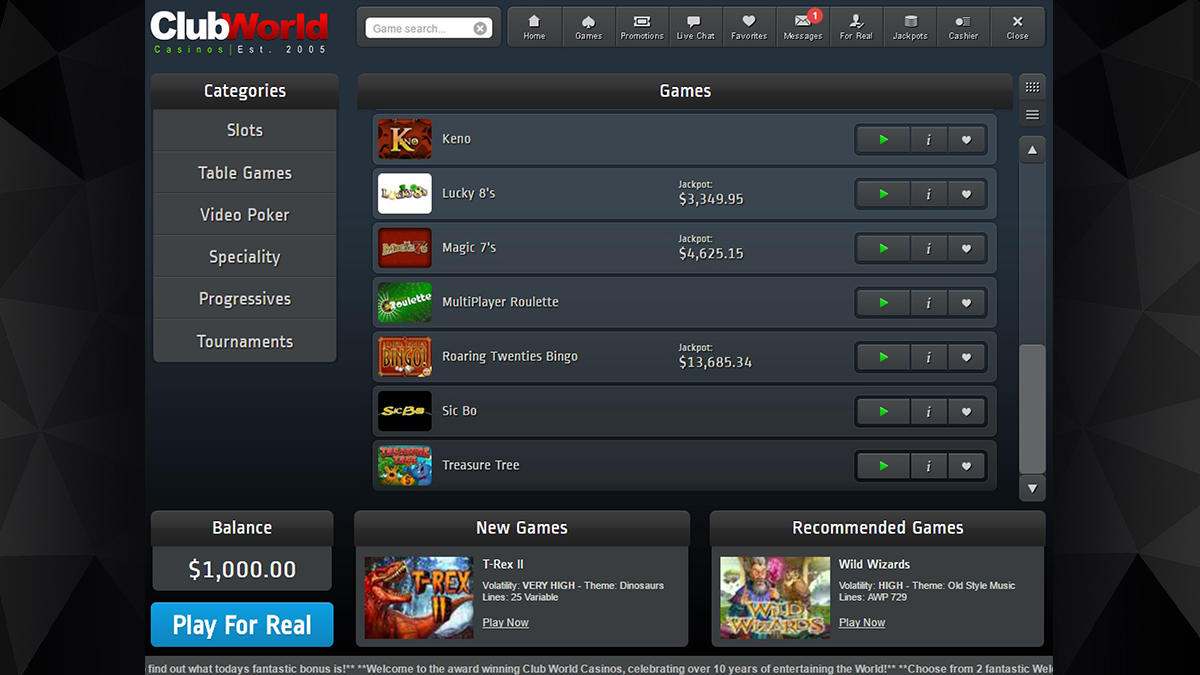Switch games to list view
Screen dimensions: 1200x675
(x=1033, y=115)
